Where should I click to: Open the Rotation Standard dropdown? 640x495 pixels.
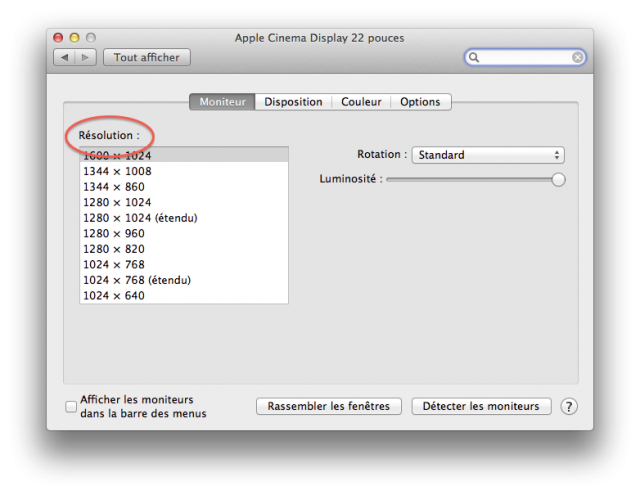coord(488,155)
